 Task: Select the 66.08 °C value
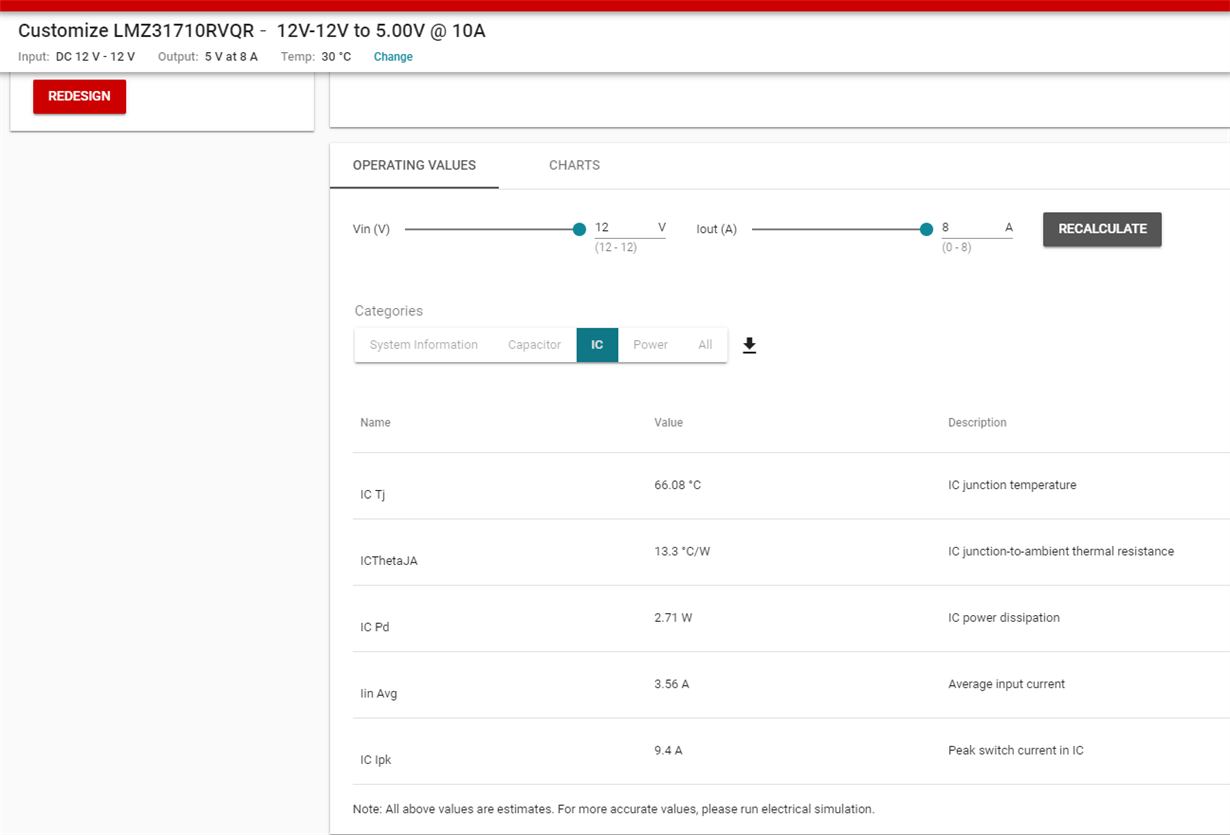[x=677, y=485]
